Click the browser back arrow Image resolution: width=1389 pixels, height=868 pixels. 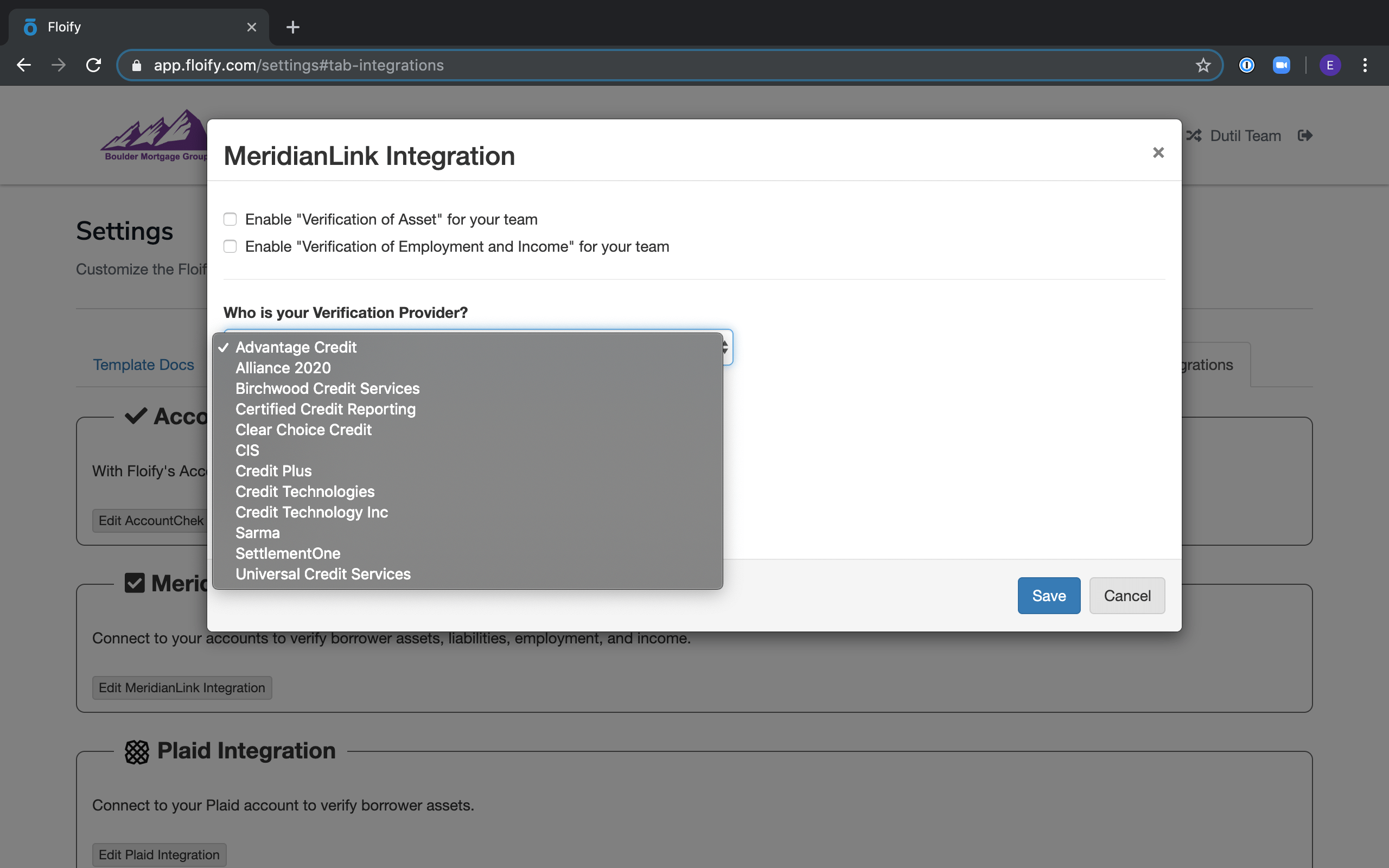[23, 65]
